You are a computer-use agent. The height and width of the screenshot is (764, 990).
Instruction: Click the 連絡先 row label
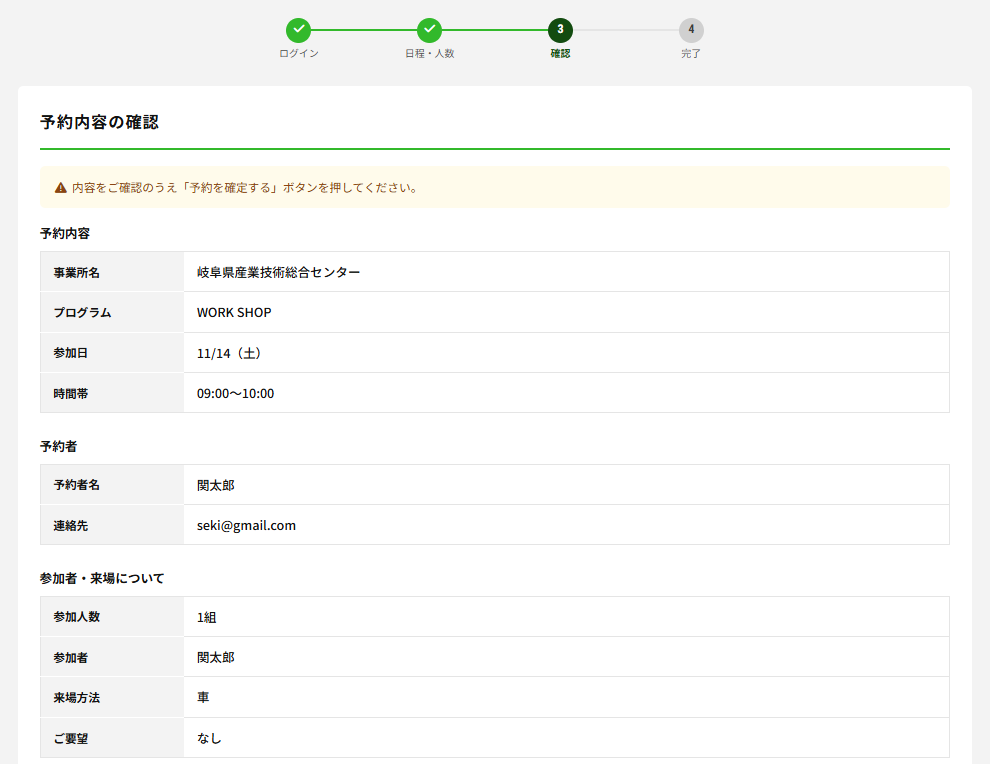(x=71, y=525)
